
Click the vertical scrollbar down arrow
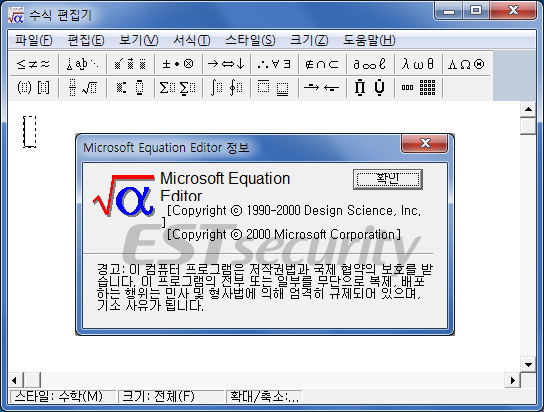coord(528,364)
